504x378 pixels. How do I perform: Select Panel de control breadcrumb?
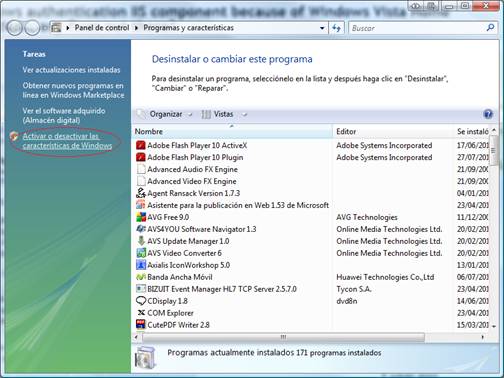click(102, 28)
